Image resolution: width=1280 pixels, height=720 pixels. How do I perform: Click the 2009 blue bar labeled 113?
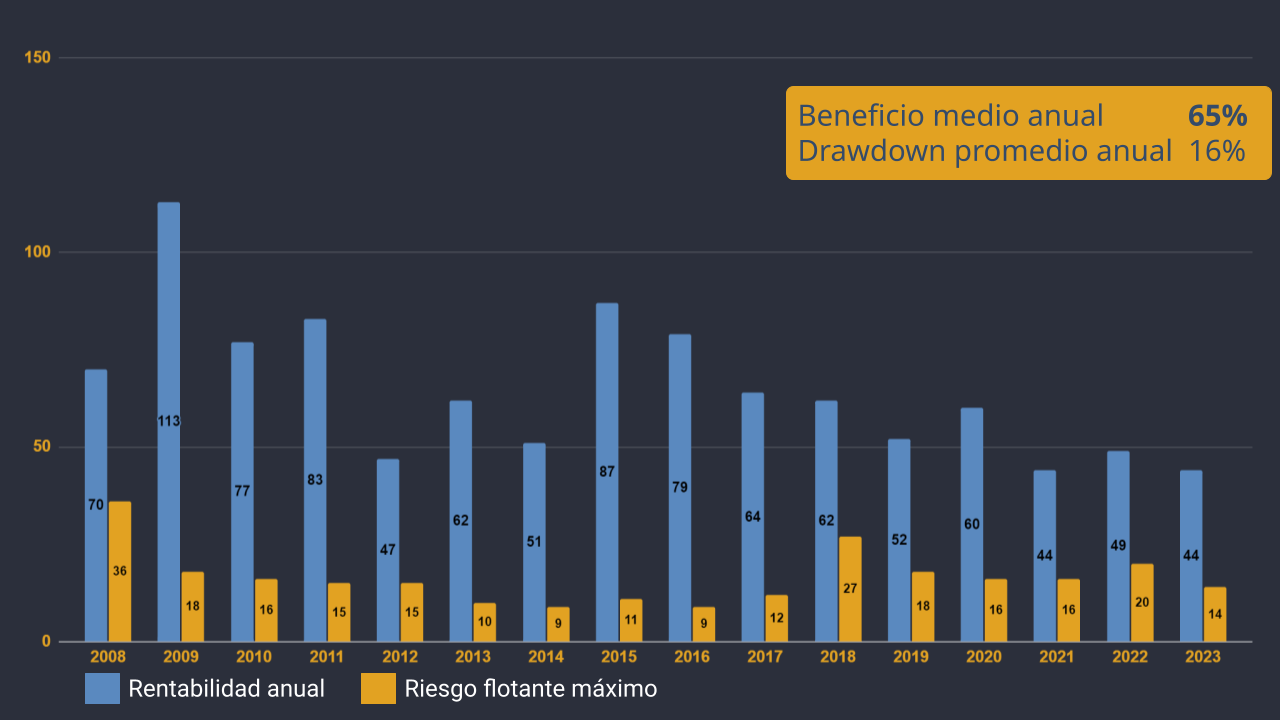169,420
